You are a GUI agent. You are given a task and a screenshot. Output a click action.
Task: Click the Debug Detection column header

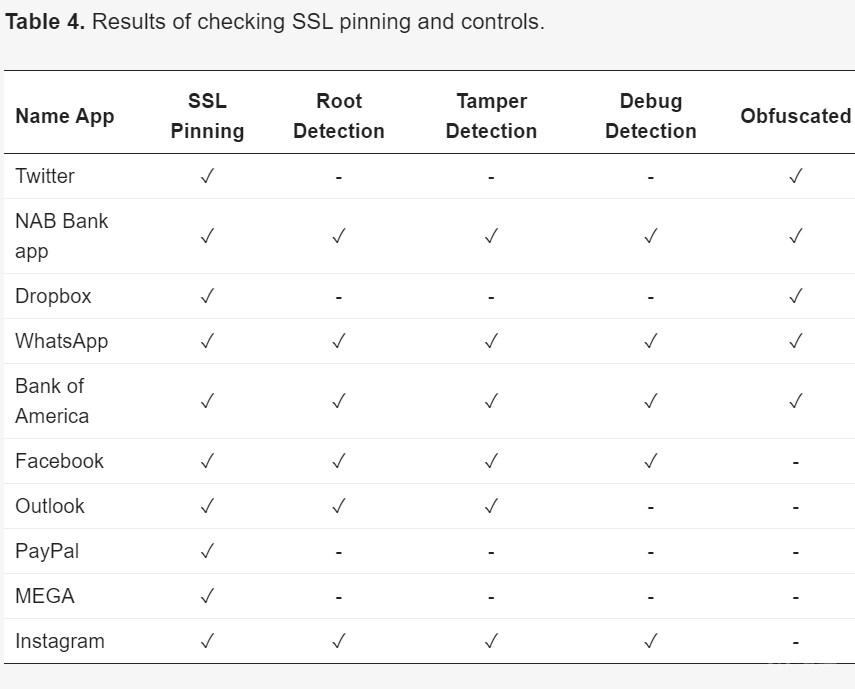click(651, 116)
